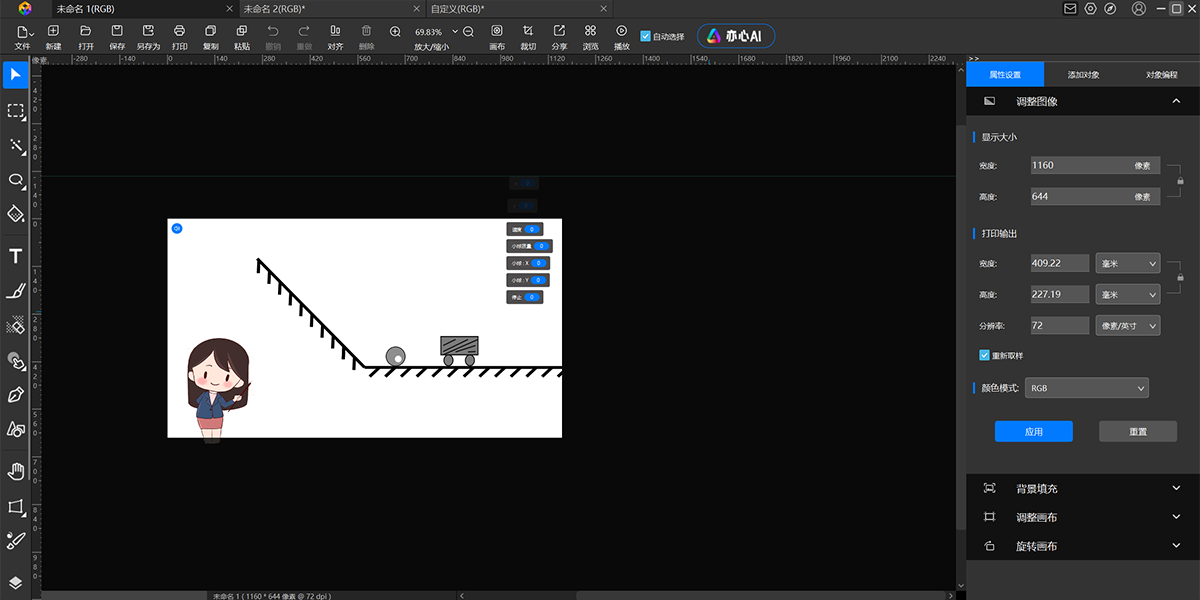Click the 亦心AI button
1200x600 pixels.
pos(736,36)
